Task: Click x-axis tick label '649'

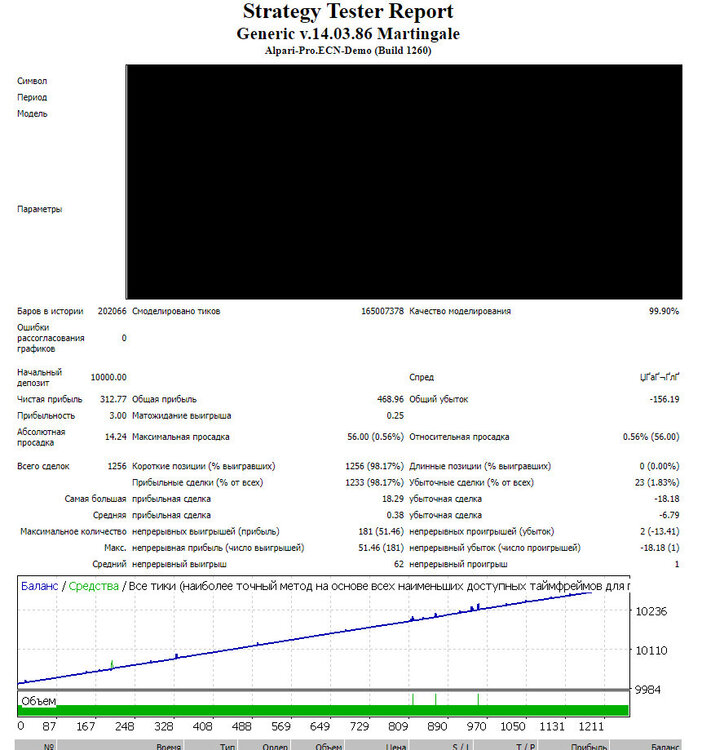Action: (x=319, y=727)
